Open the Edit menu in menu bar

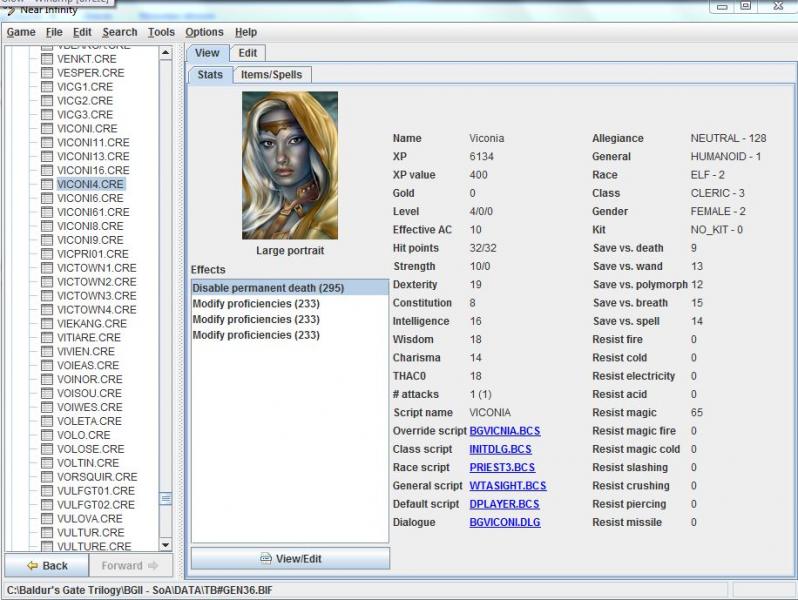point(82,32)
